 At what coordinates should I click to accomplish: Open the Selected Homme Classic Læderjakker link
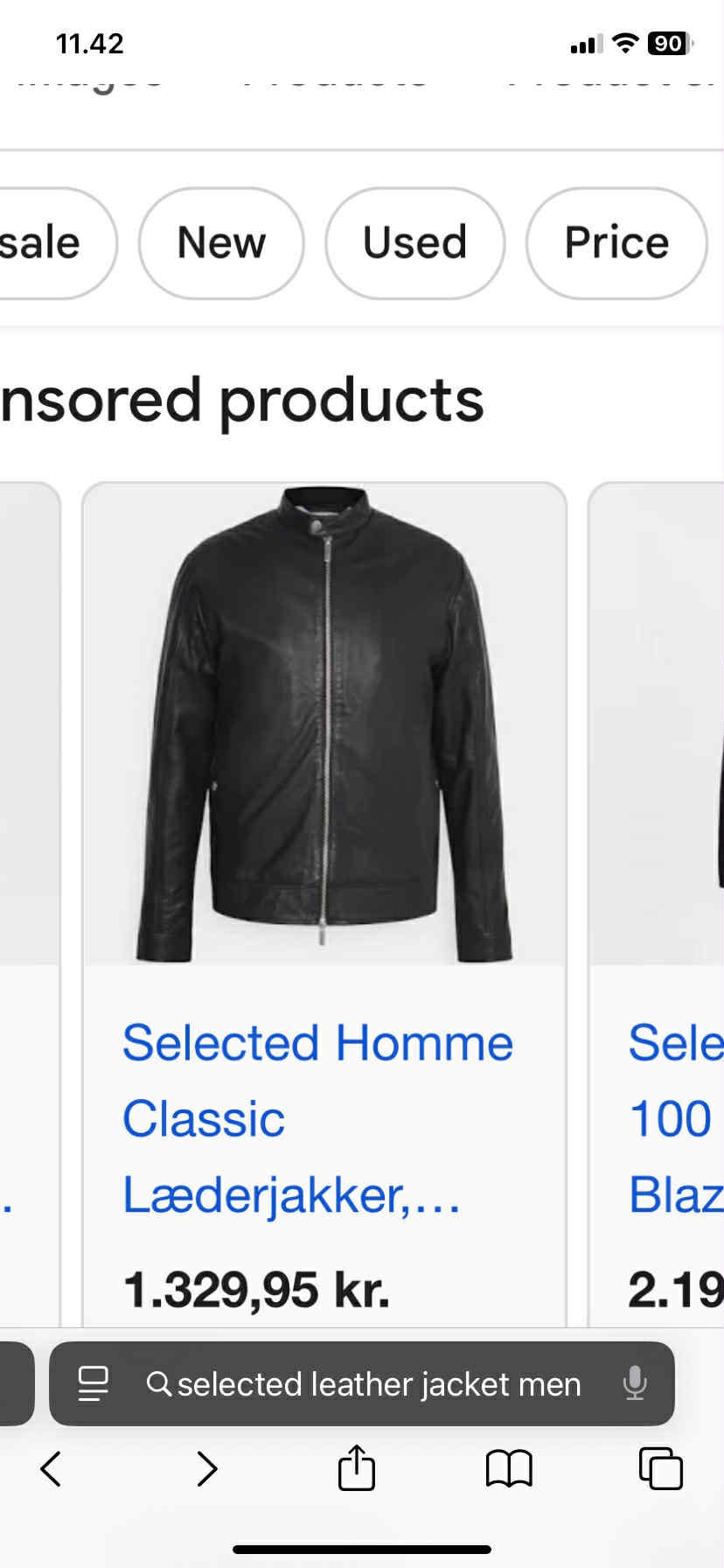[x=317, y=1118]
